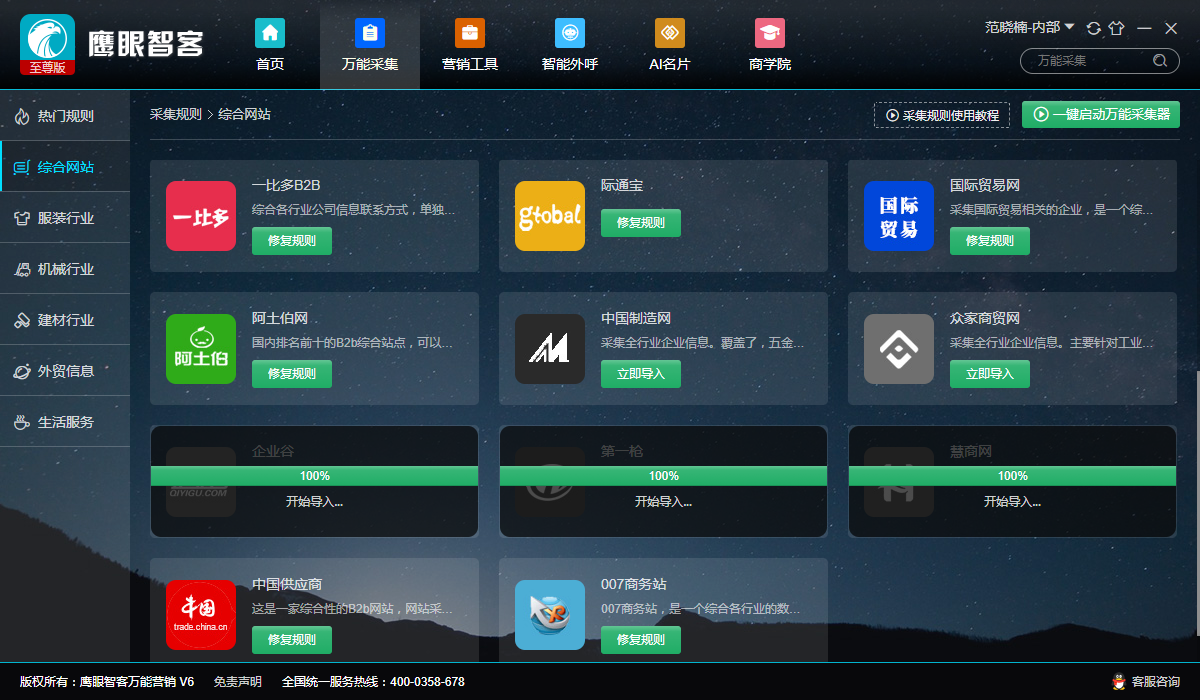
Task: Open the 营销工具 briefcase icon
Action: 470,33
